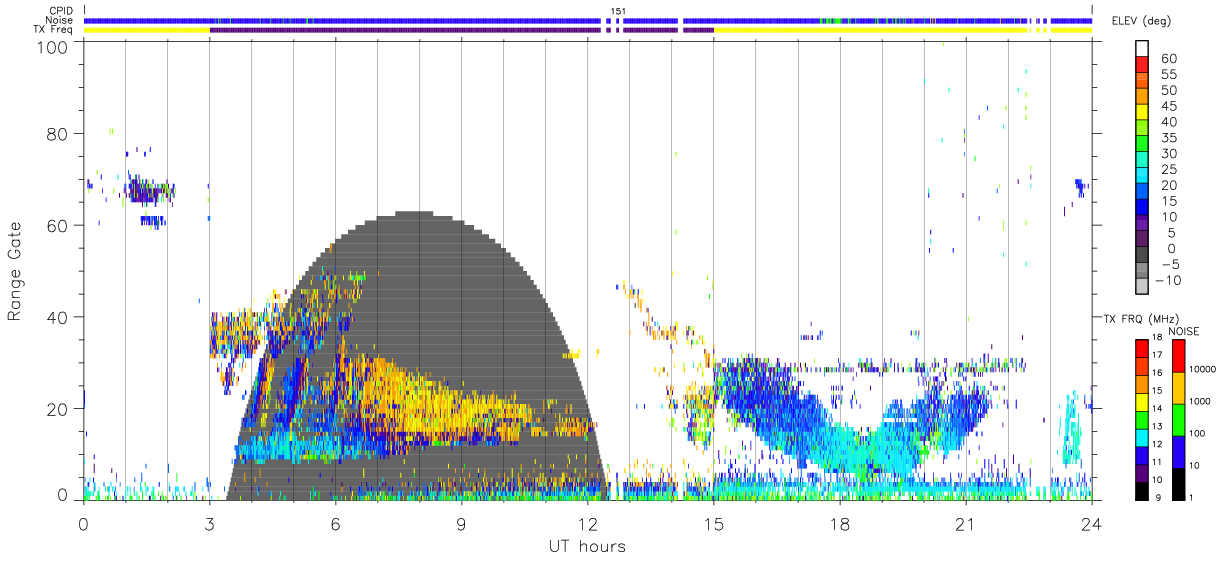Click the 40 tick label on Range Gate axis

click(x=59, y=317)
